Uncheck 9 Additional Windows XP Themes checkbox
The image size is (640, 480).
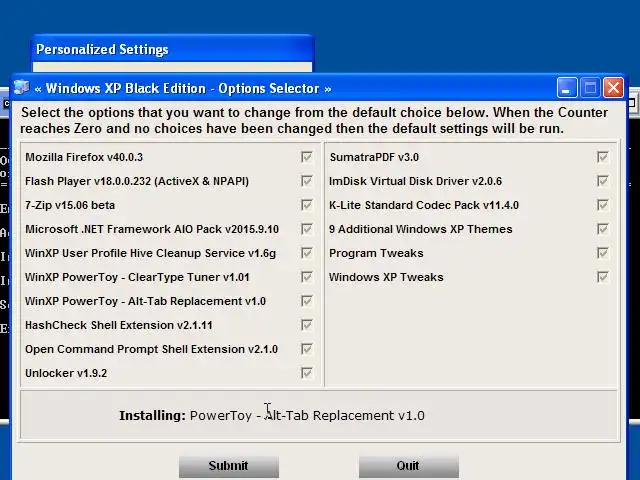(602, 229)
